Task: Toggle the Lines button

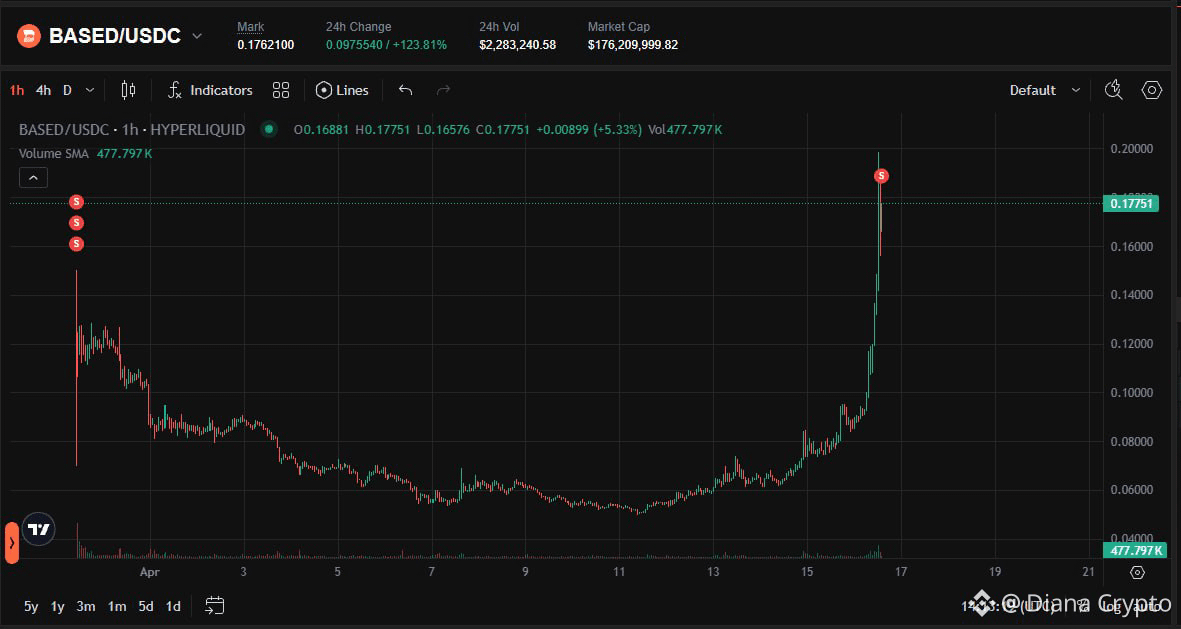Action: (342, 90)
